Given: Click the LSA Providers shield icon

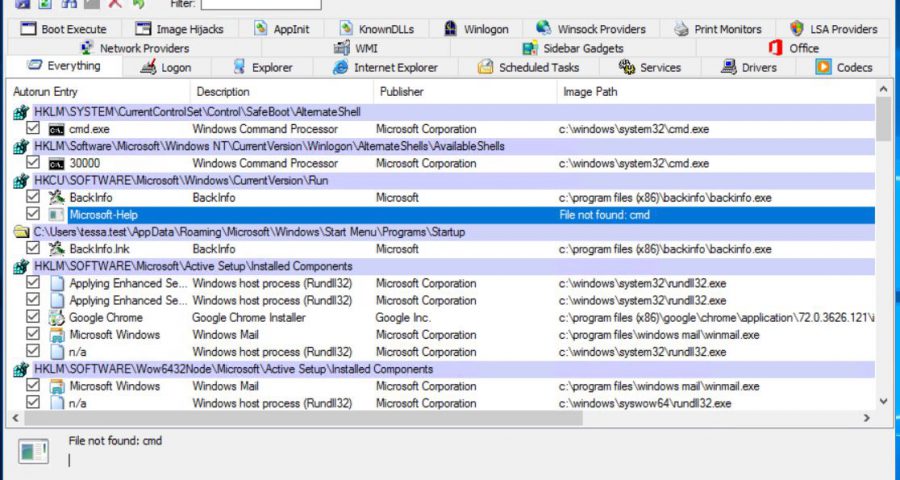Looking at the screenshot, I should click(x=797, y=28).
